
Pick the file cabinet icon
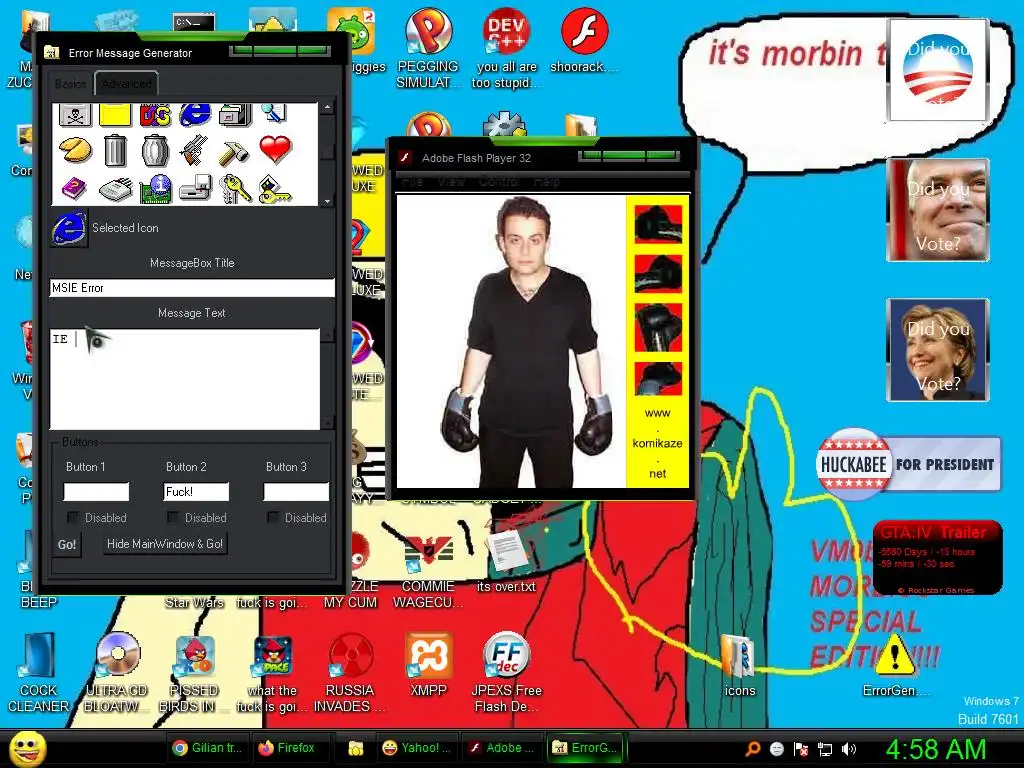pos(235,116)
